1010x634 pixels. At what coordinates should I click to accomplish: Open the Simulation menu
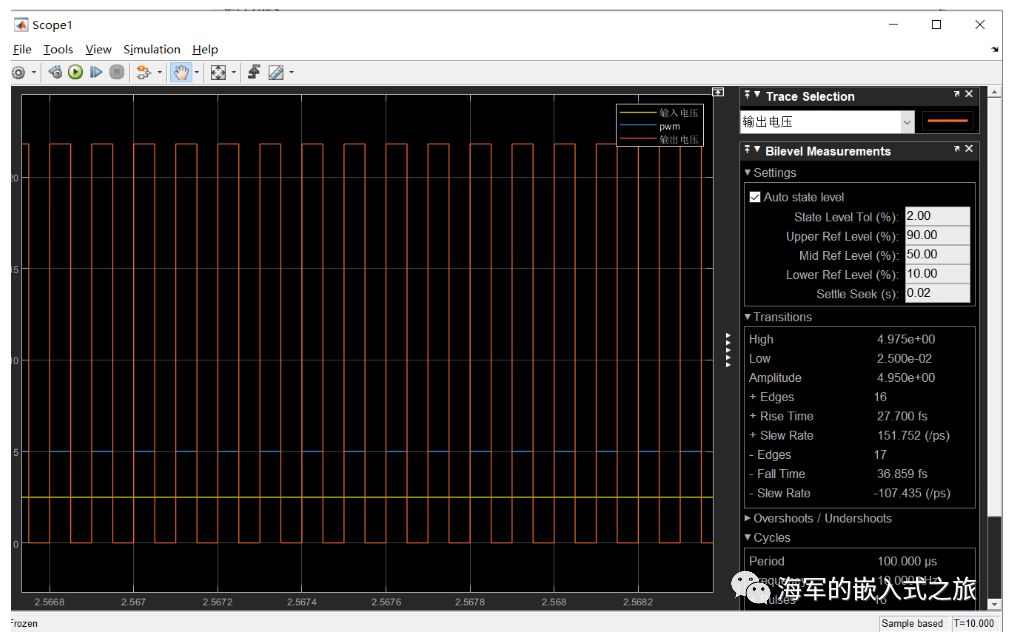pyautogui.click(x=152, y=49)
